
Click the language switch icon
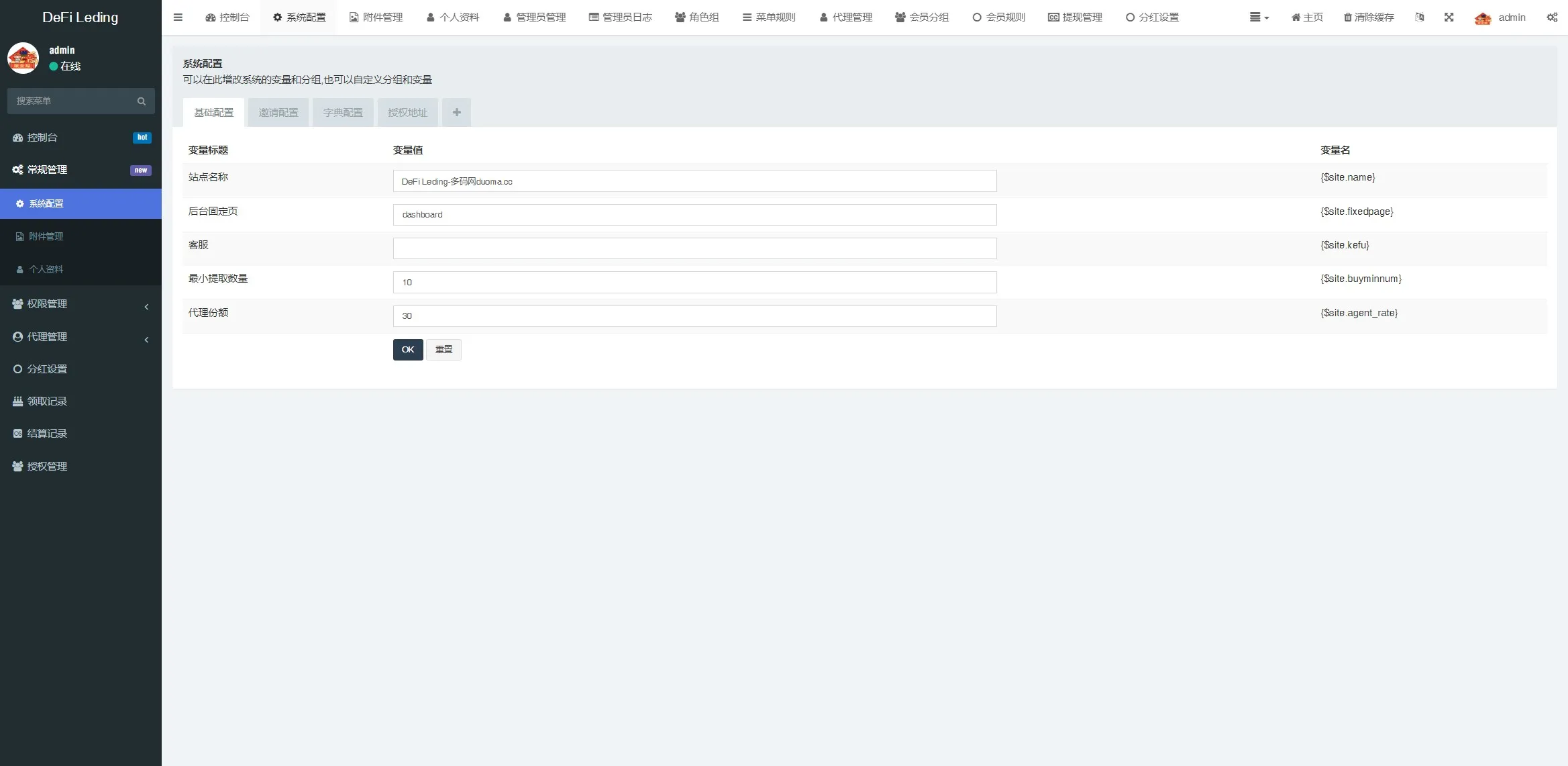click(1419, 17)
